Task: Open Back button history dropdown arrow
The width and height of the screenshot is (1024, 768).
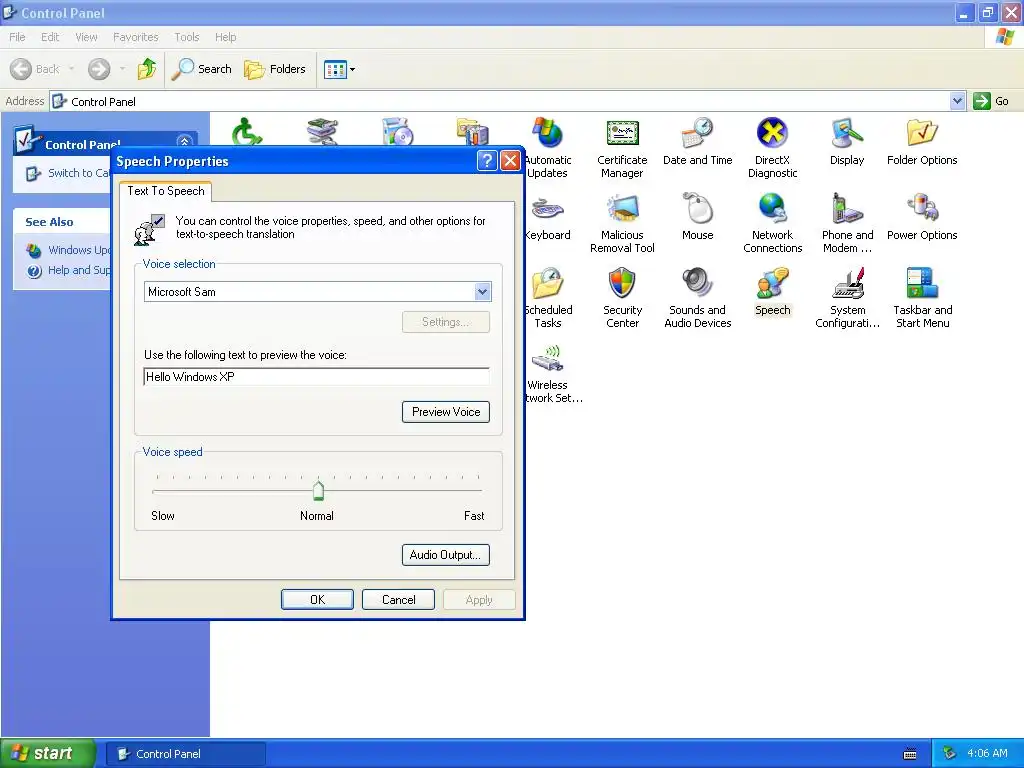Action: (71, 69)
